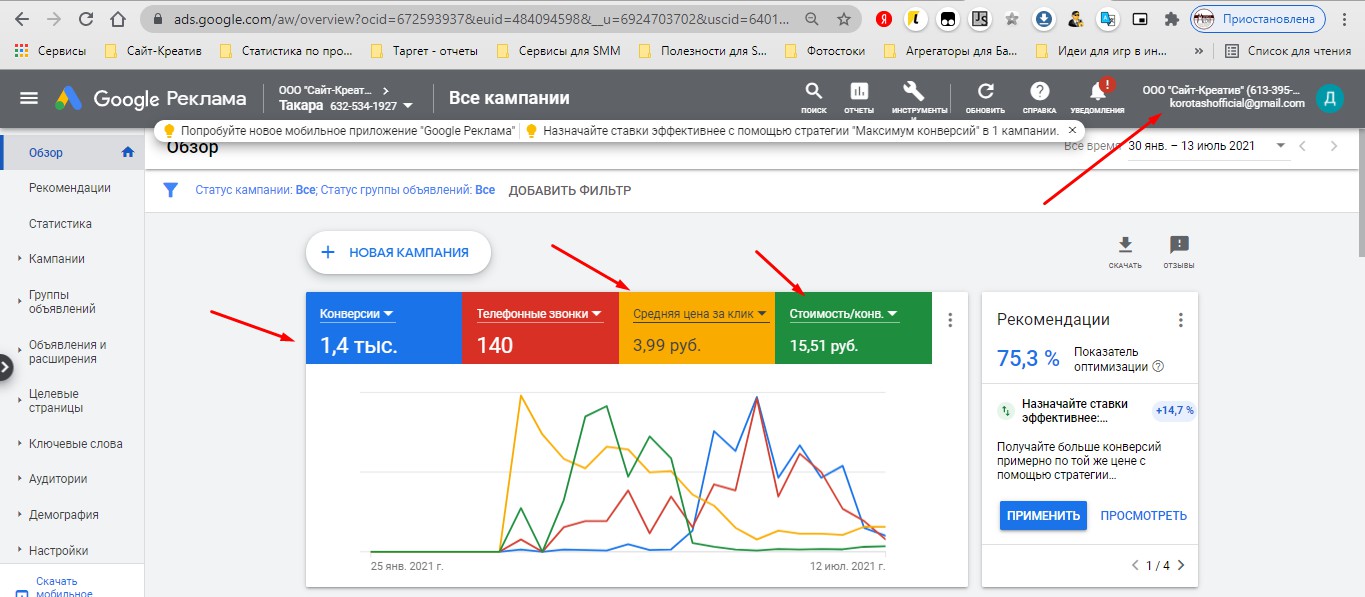This screenshot has width=1365, height=597.
Task: Show previous recommendation arrow
Action: point(1135,565)
